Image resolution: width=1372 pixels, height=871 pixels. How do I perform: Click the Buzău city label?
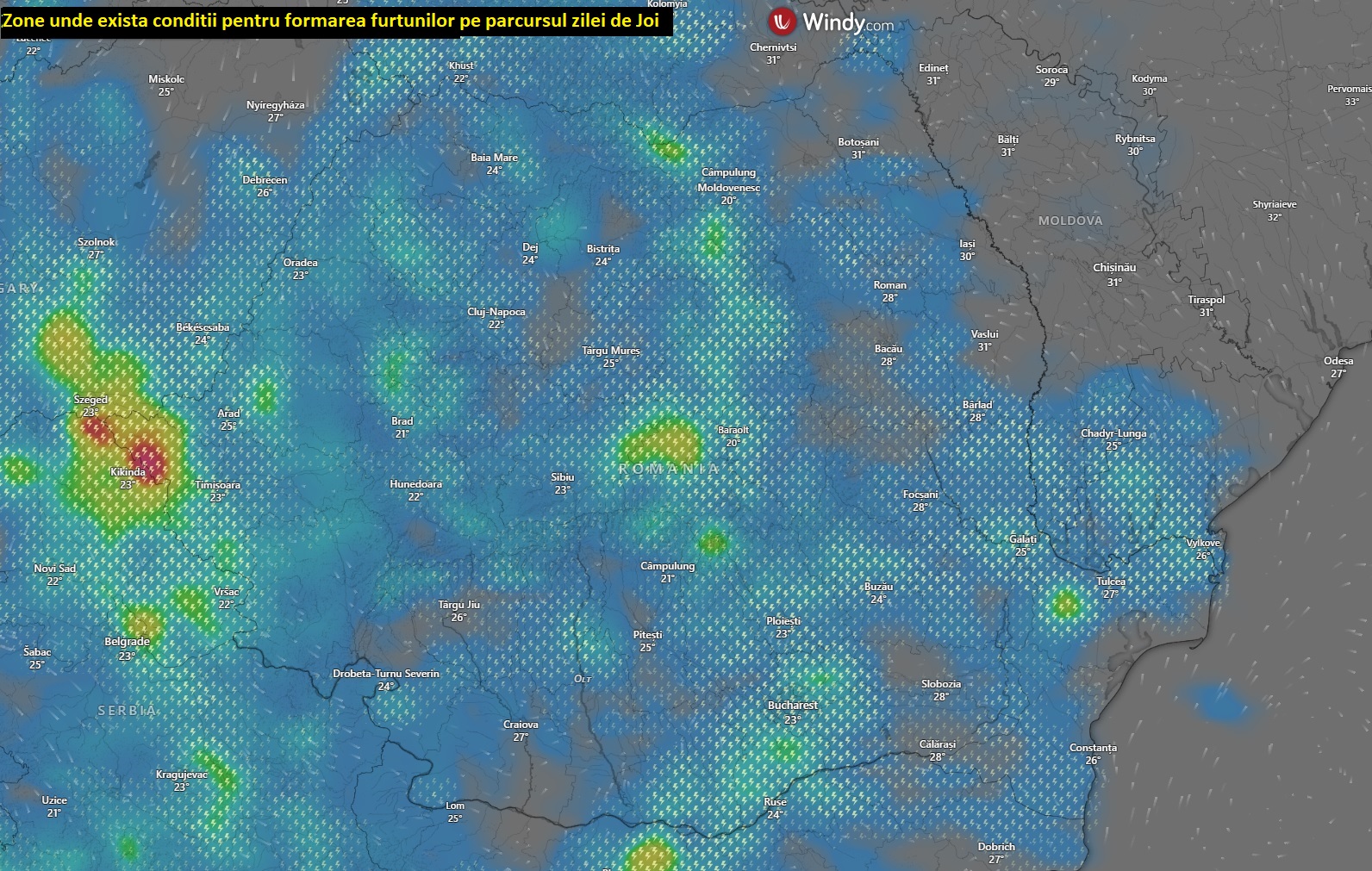coord(878,587)
